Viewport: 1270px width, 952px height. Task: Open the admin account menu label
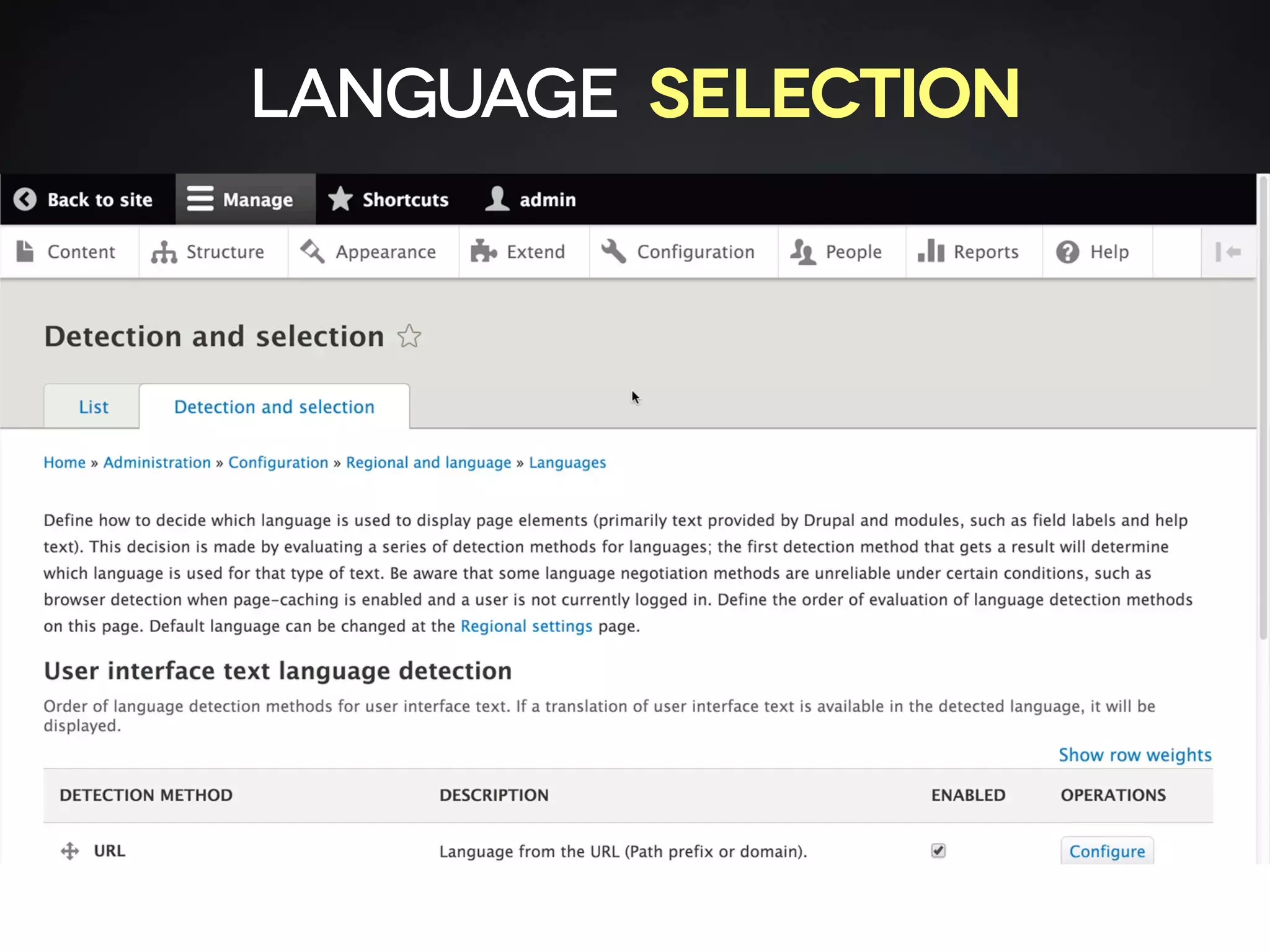click(548, 200)
